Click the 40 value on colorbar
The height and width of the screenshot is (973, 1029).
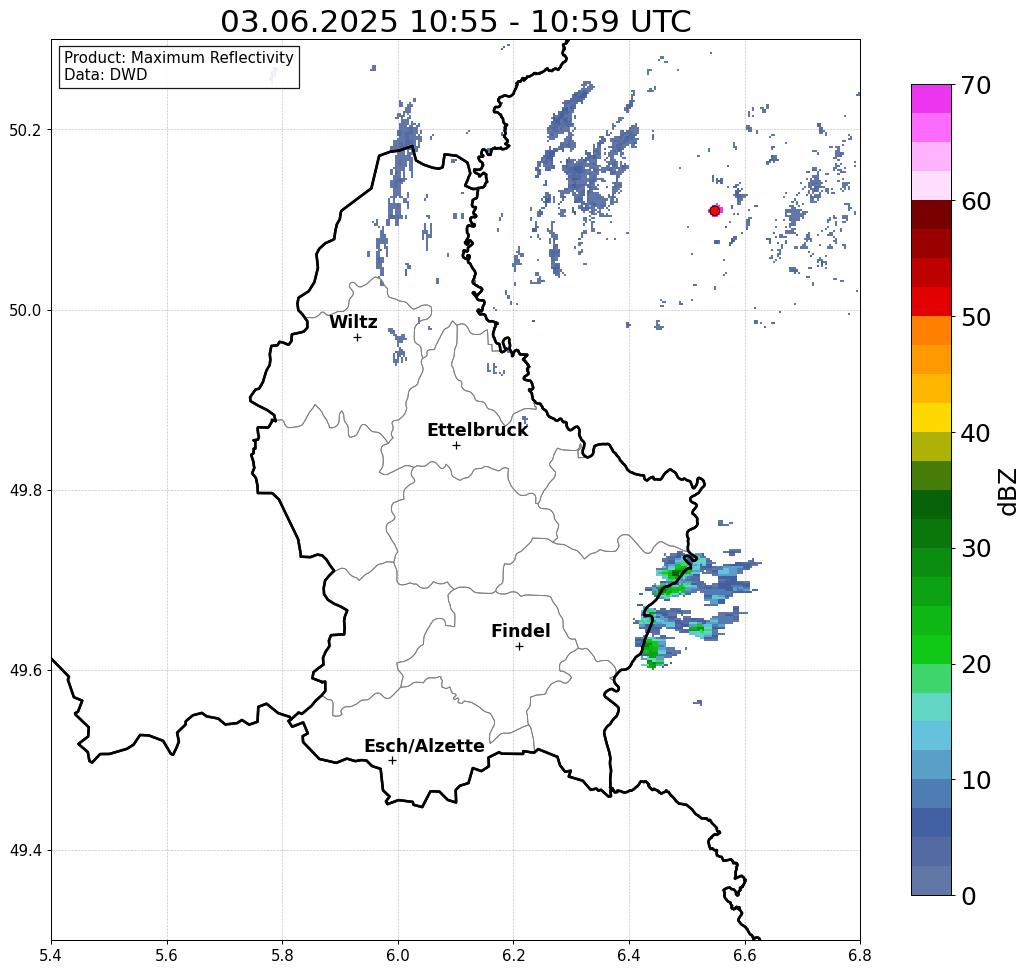976,433
